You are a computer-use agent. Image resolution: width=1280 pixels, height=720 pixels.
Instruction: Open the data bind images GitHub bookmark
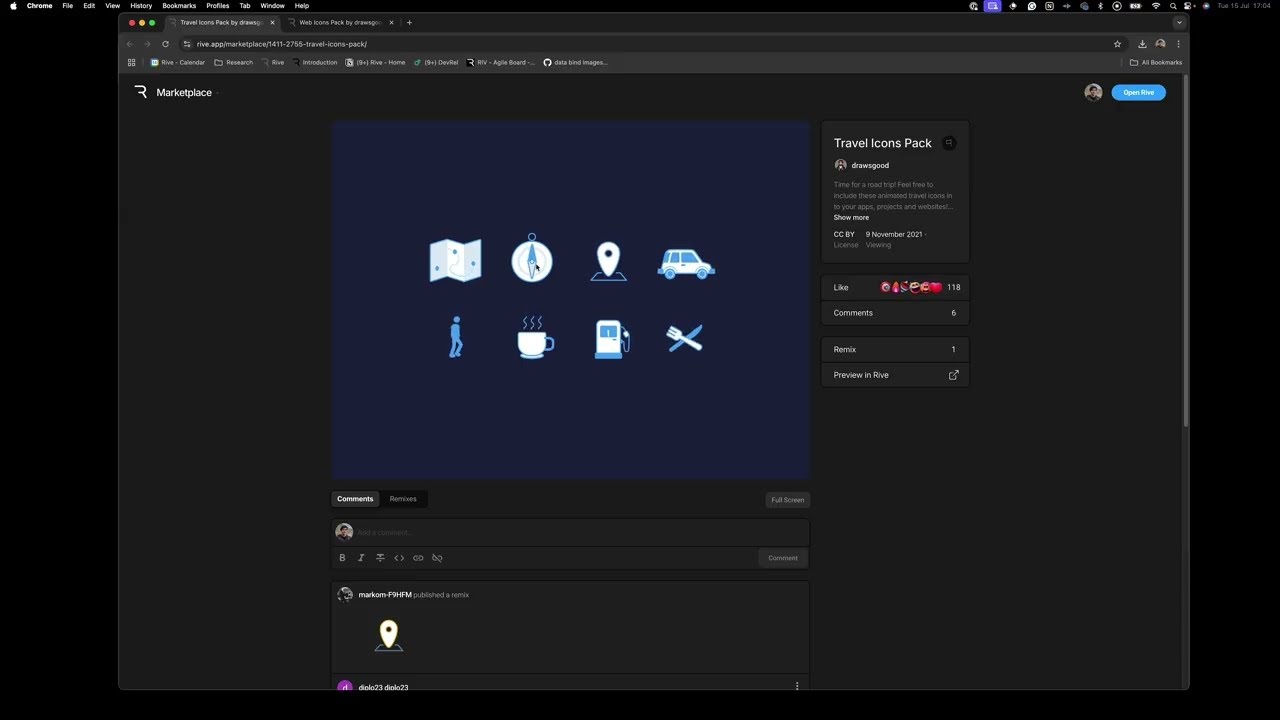[575, 62]
